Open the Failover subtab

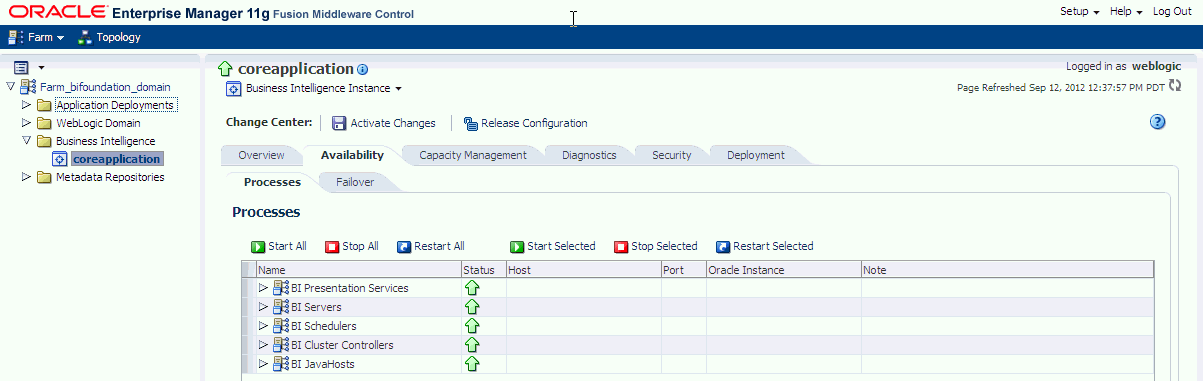pos(356,182)
